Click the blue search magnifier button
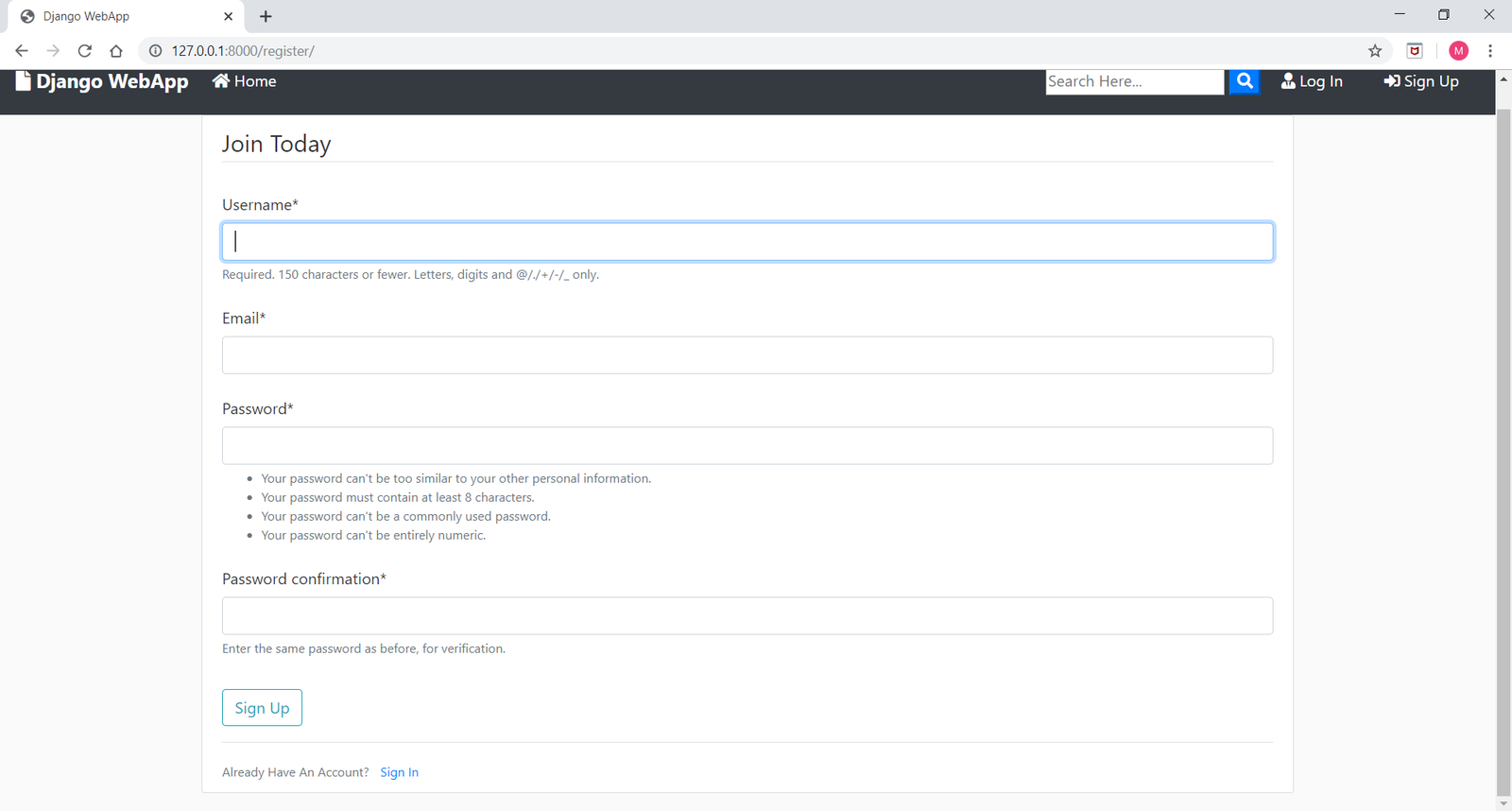Image resolution: width=1512 pixels, height=811 pixels. [1244, 82]
